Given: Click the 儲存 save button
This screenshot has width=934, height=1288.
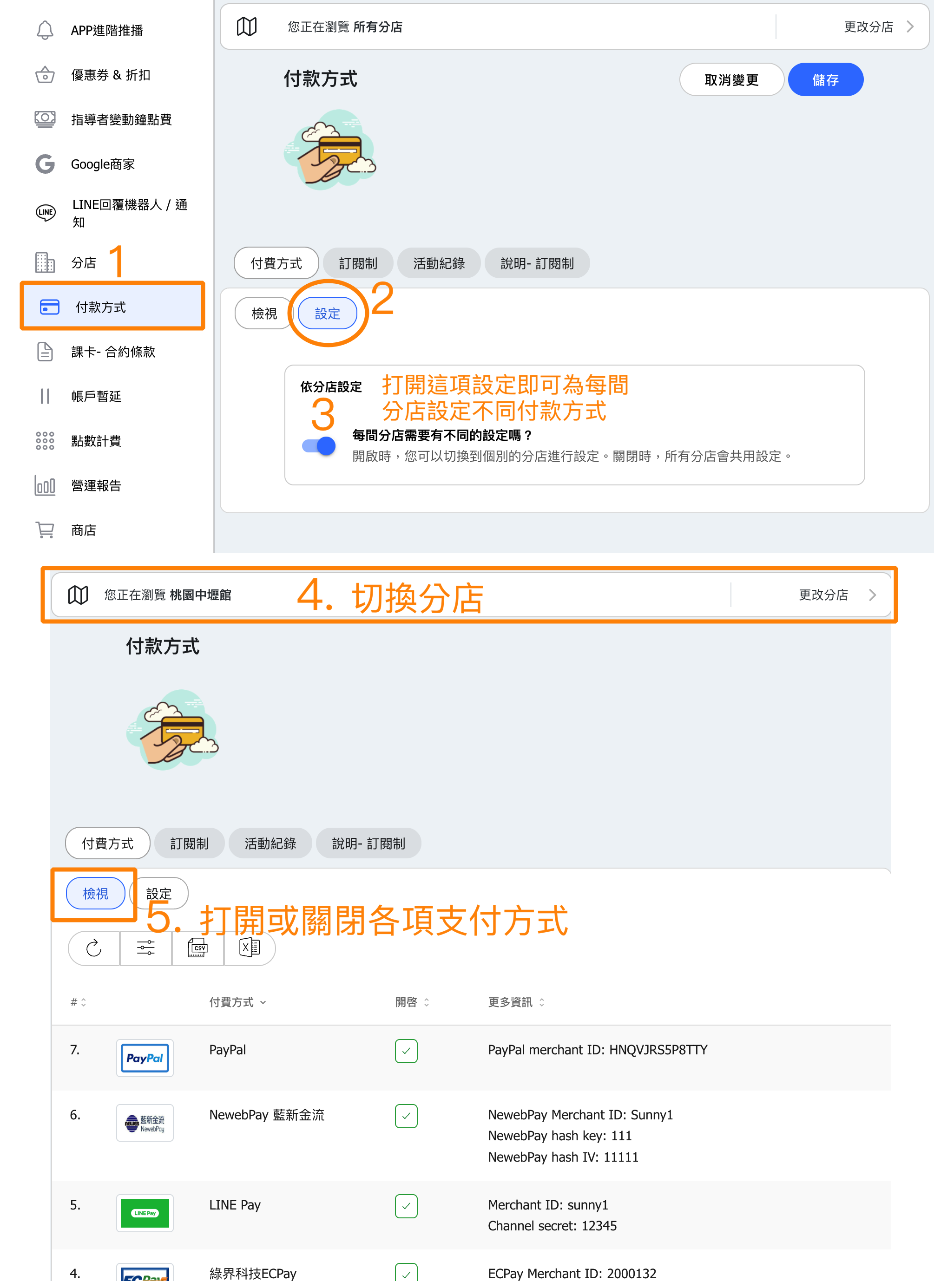Looking at the screenshot, I should click(825, 79).
